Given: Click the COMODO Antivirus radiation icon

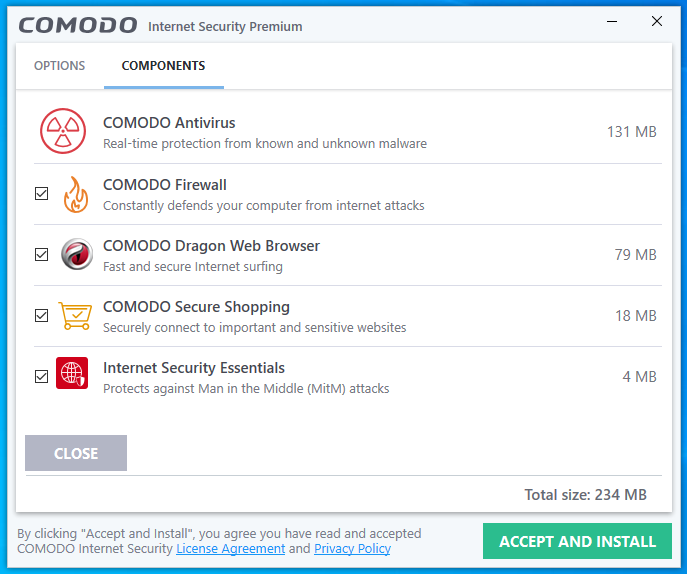Looking at the screenshot, I should [x=64, y=132].
